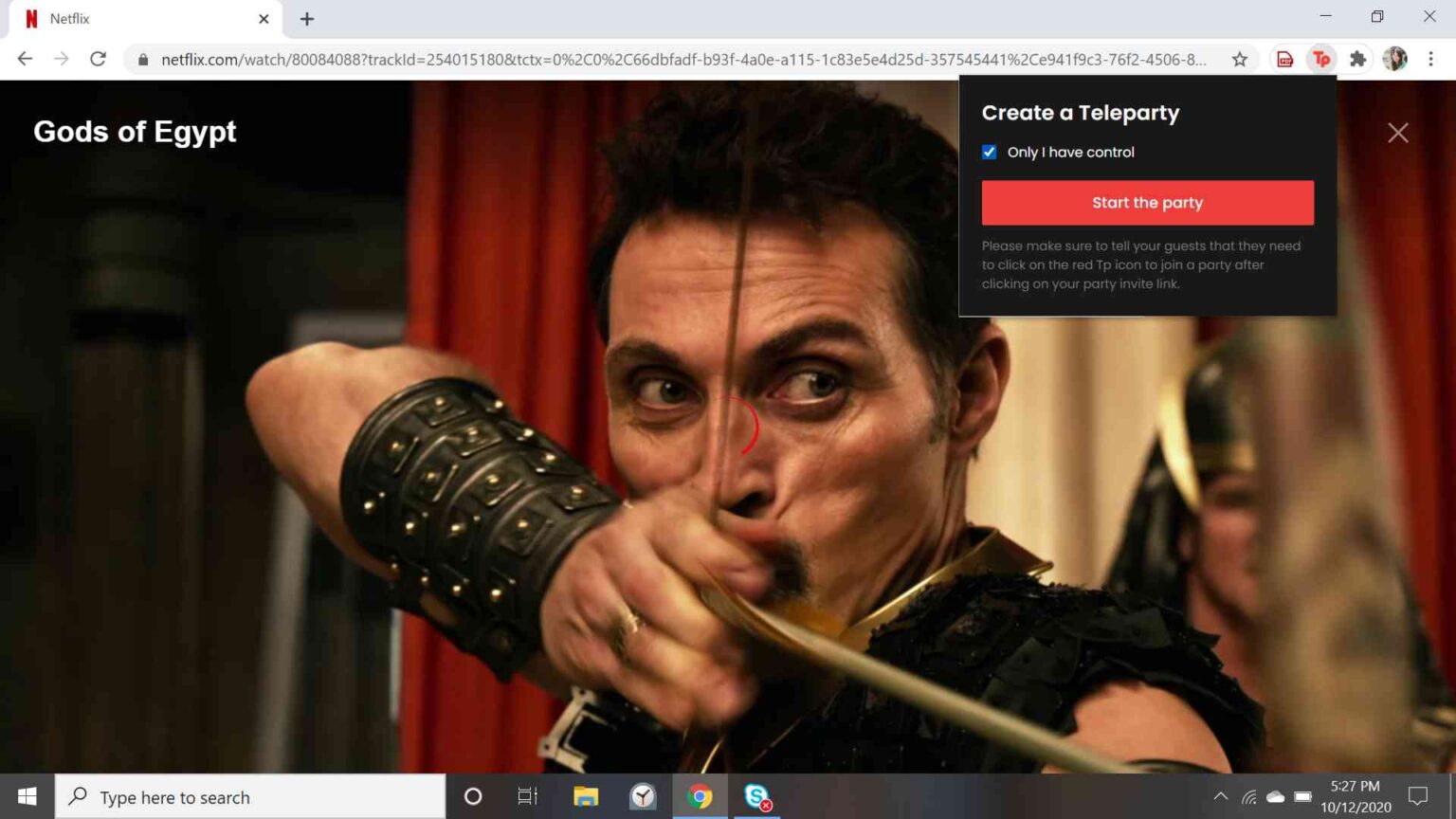This screenshot has width=1456, height=819.
Task: Click the Type here to search box
Action: pos(250,797)
